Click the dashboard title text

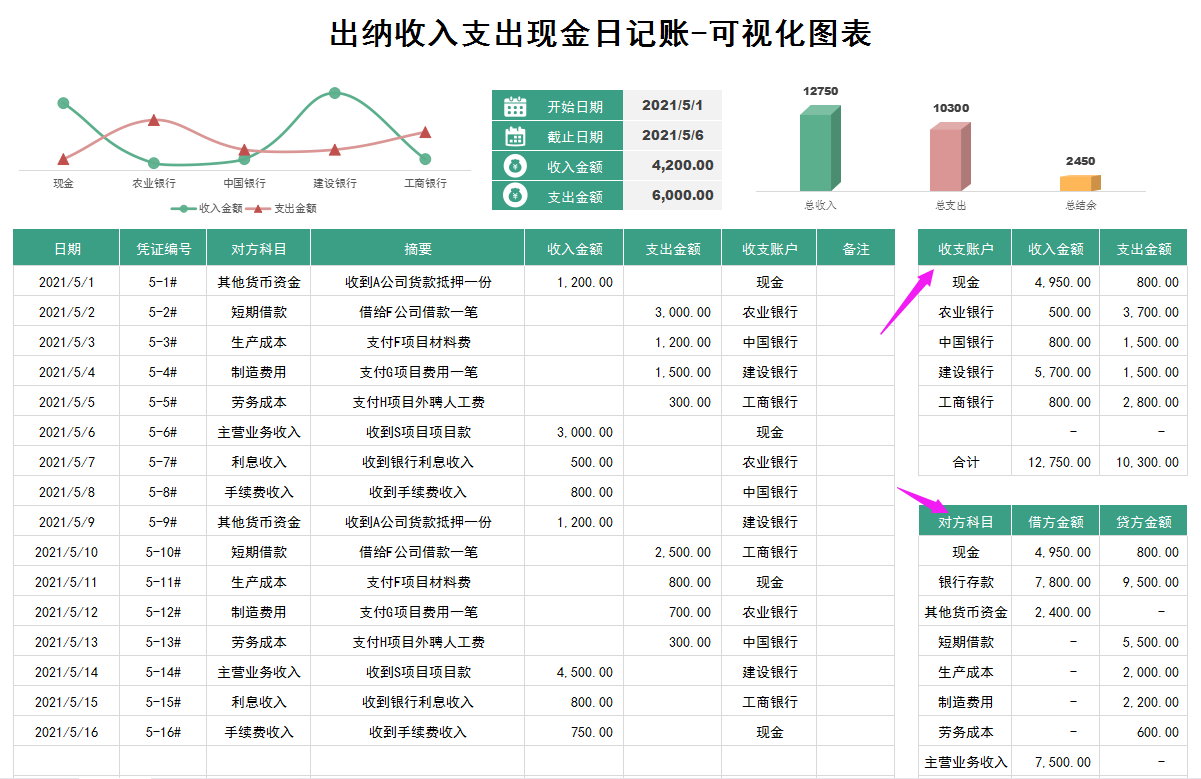600,33
